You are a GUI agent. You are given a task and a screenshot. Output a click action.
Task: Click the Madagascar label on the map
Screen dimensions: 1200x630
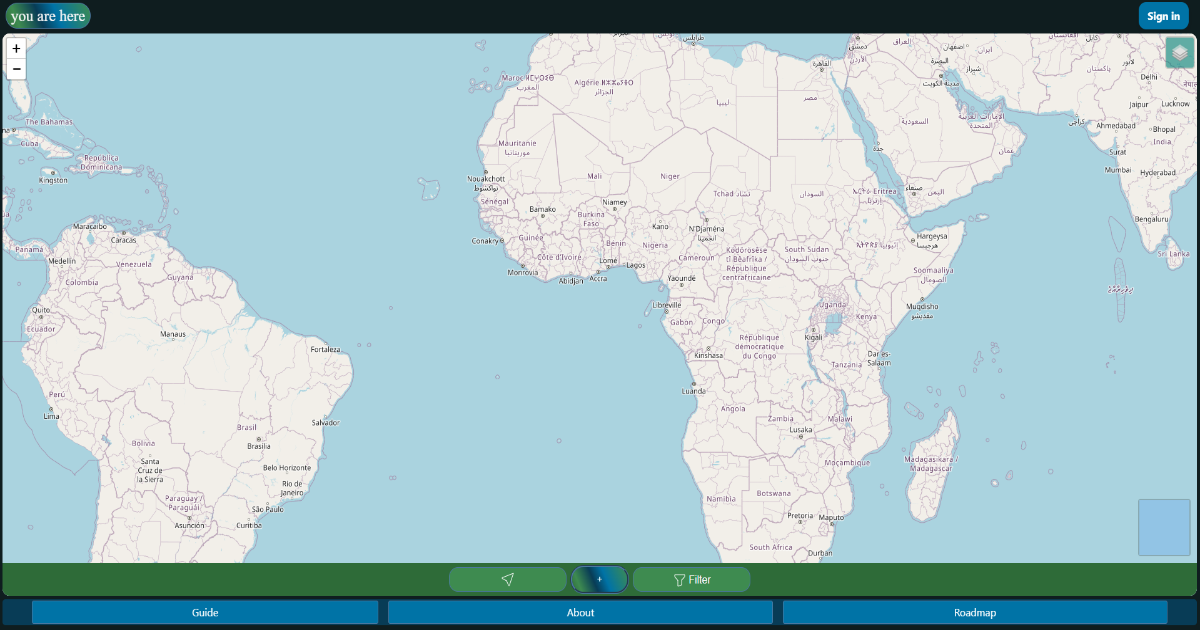tap(929, 464)
